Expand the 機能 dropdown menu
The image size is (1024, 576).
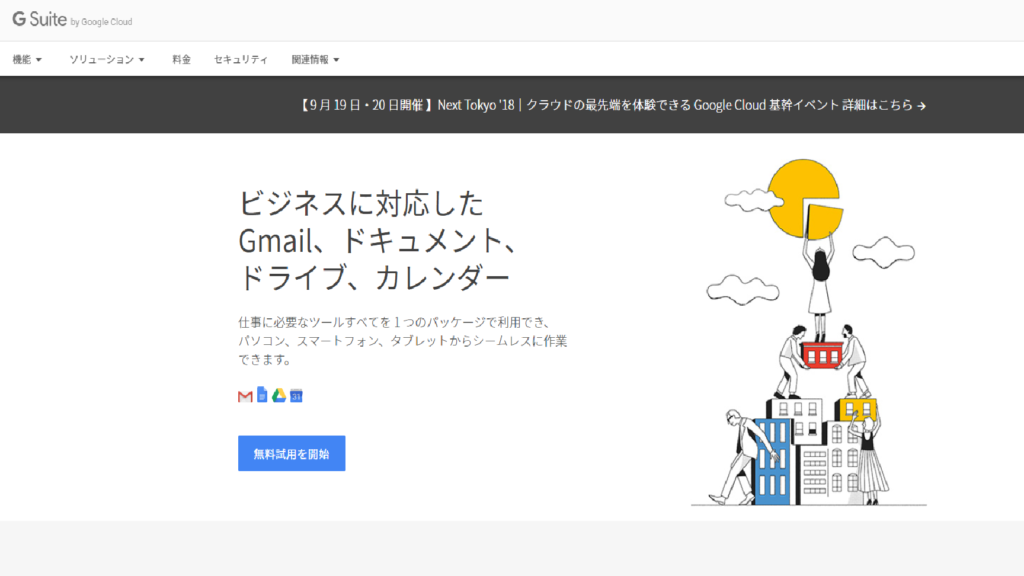pyautogui.click(x=27, y=59)
